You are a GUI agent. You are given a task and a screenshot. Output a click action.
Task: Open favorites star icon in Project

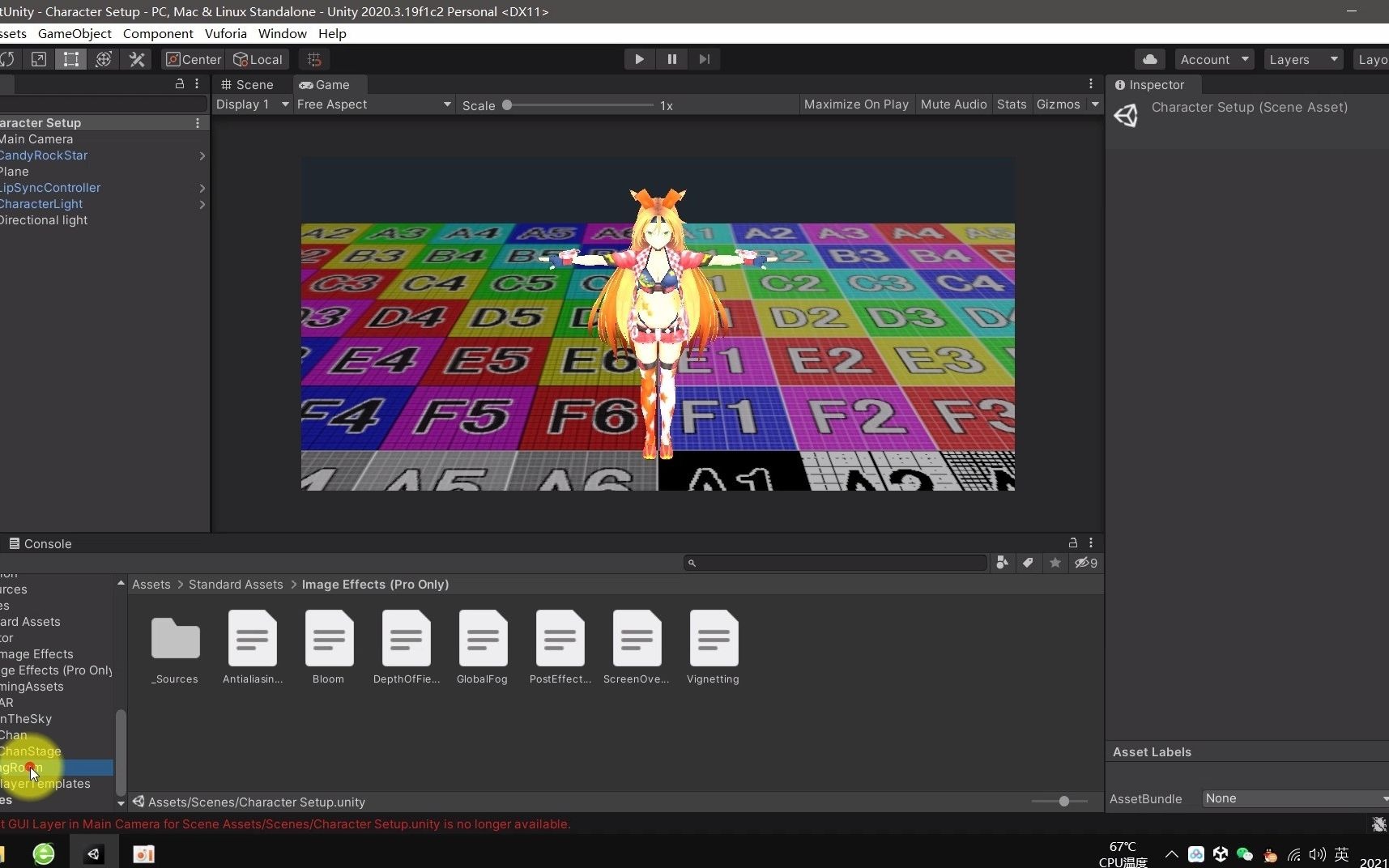coord(1055,563)
